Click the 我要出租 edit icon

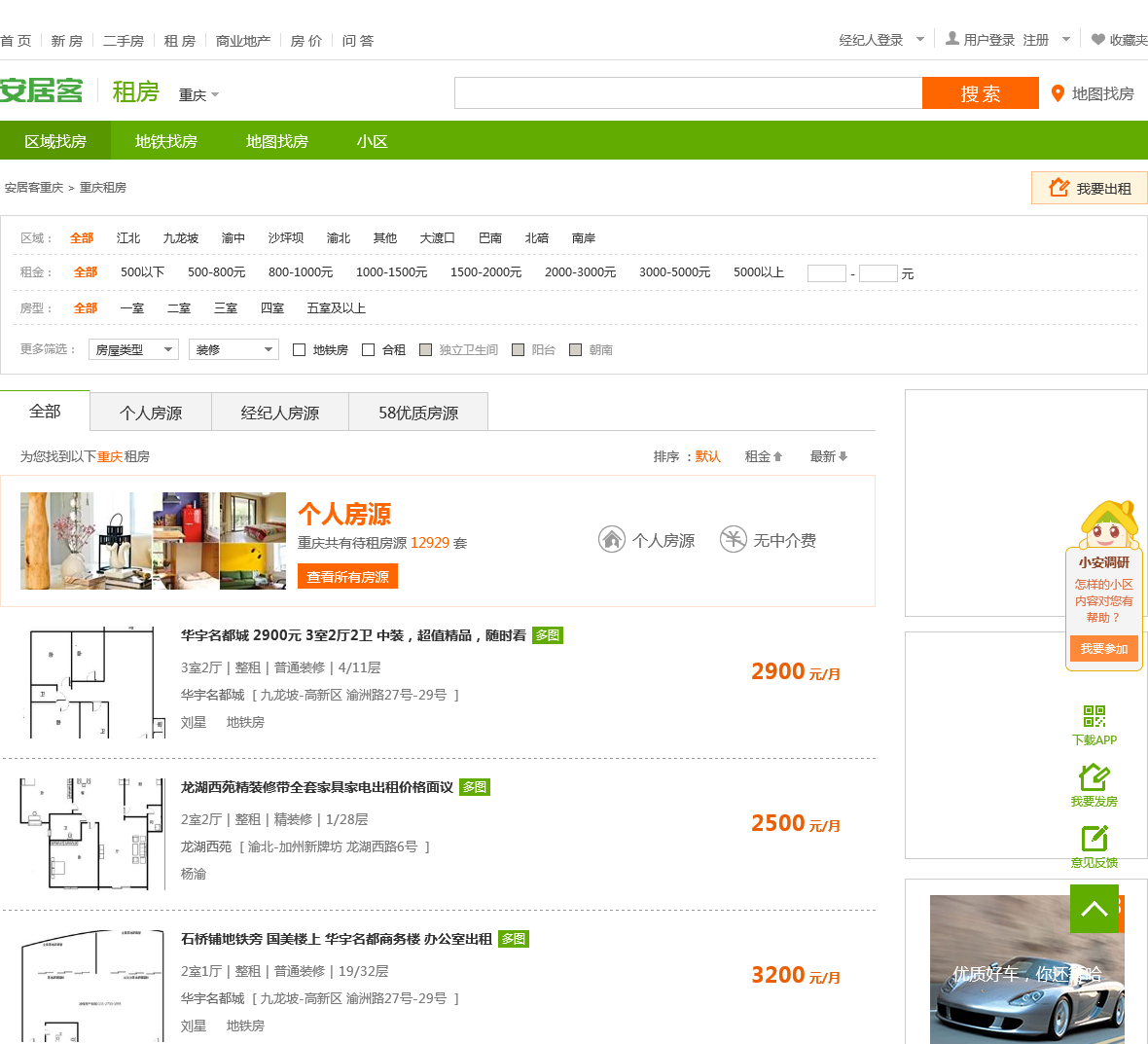pos(1058,188)
